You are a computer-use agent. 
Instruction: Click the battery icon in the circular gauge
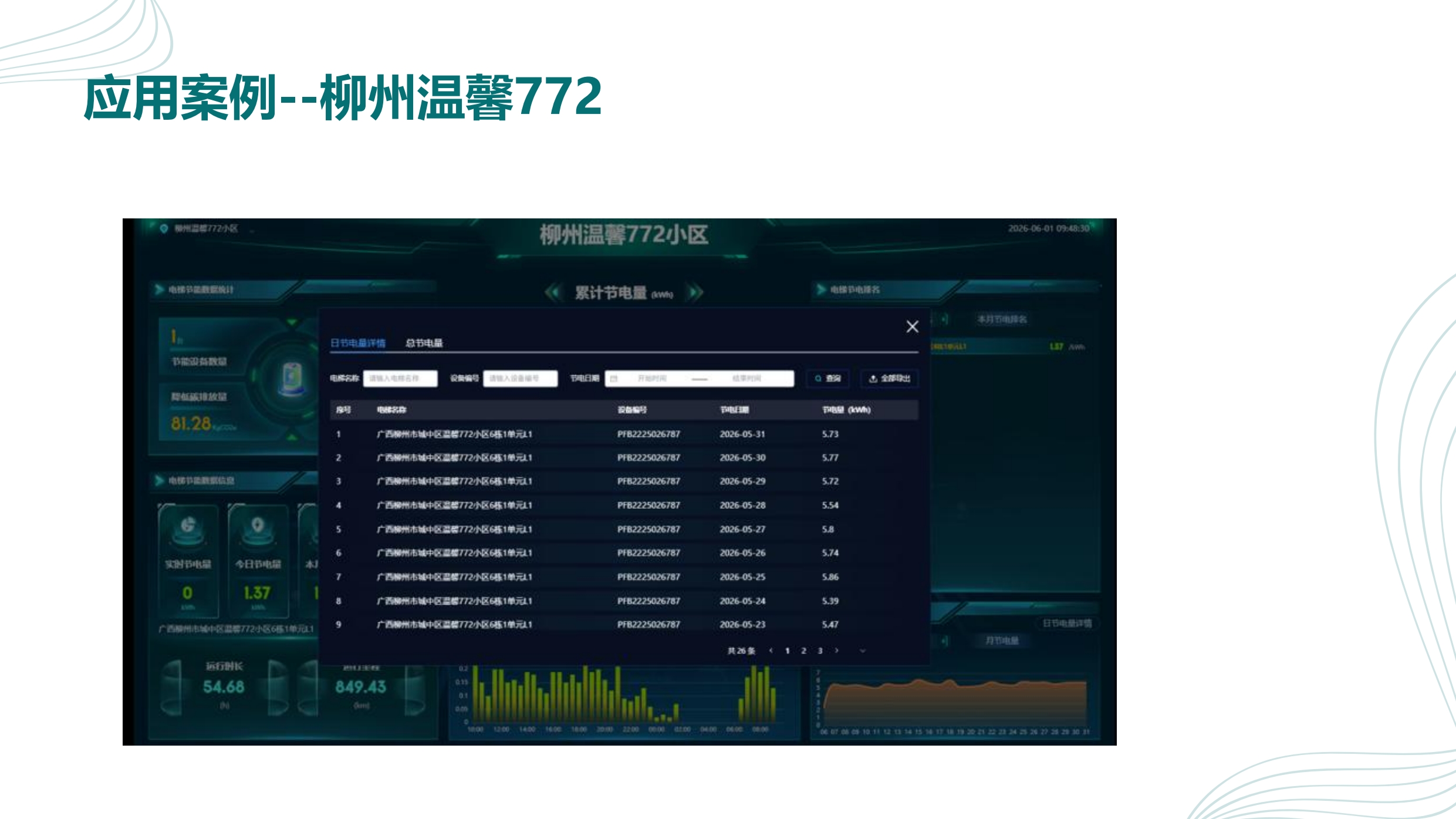[292, 376]
